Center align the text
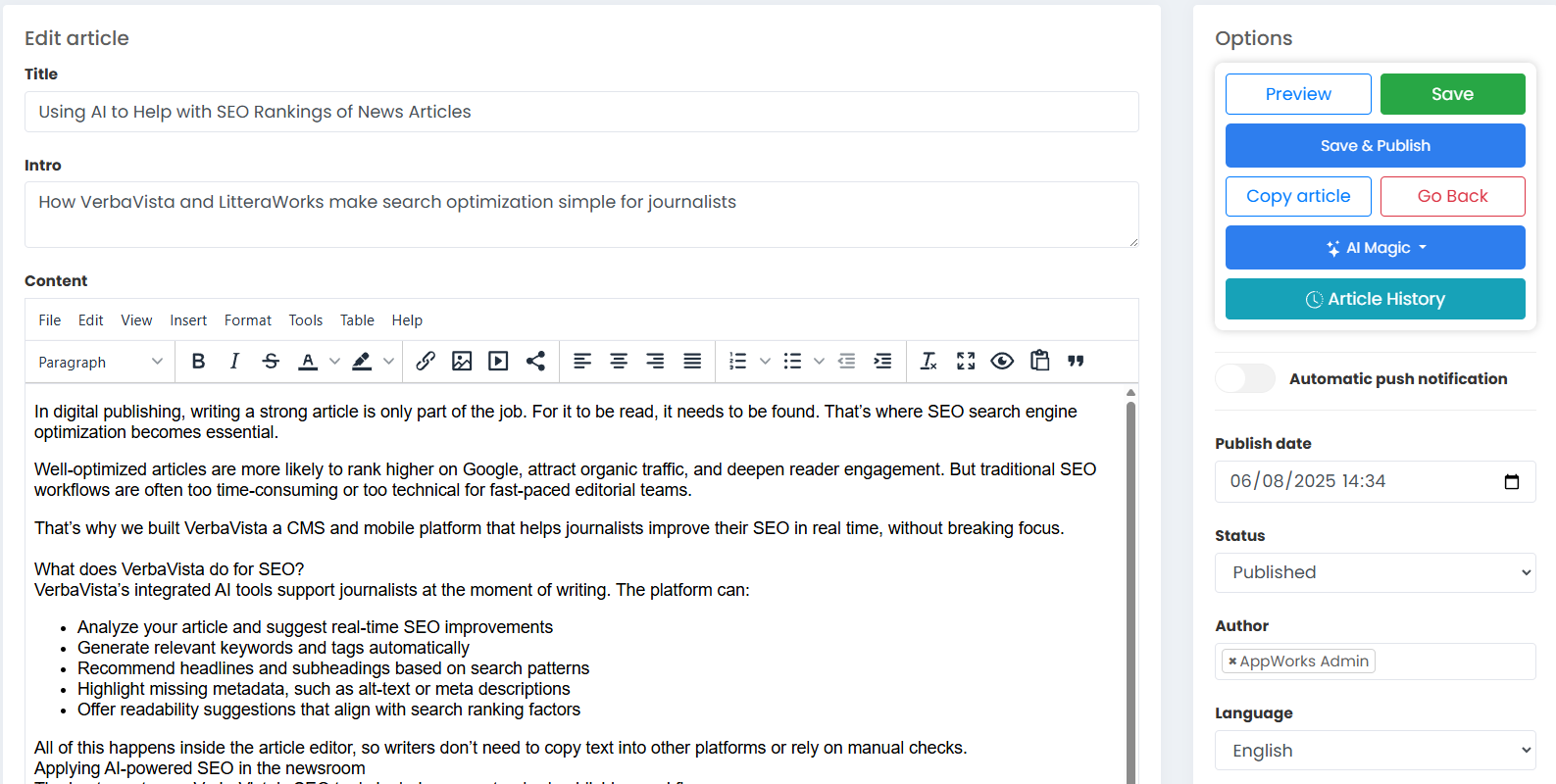 pyautogui.click(x=619, y=362)
